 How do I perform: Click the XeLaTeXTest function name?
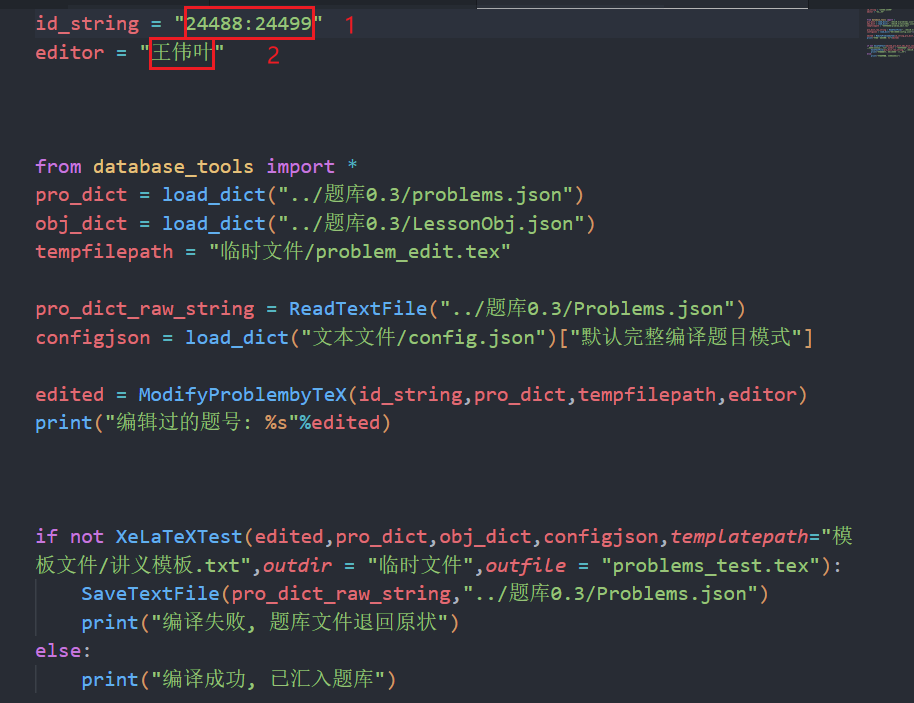click(x=178, y=537)
